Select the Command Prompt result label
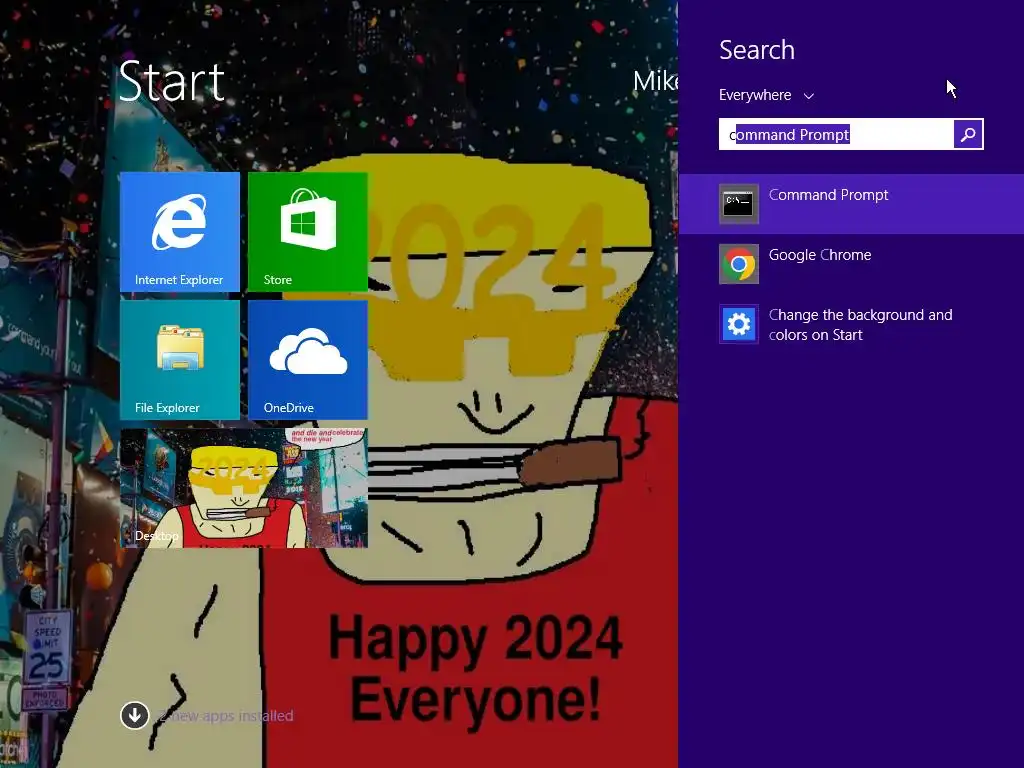Viewport: 1024px width, 768px height. point(828,195)
